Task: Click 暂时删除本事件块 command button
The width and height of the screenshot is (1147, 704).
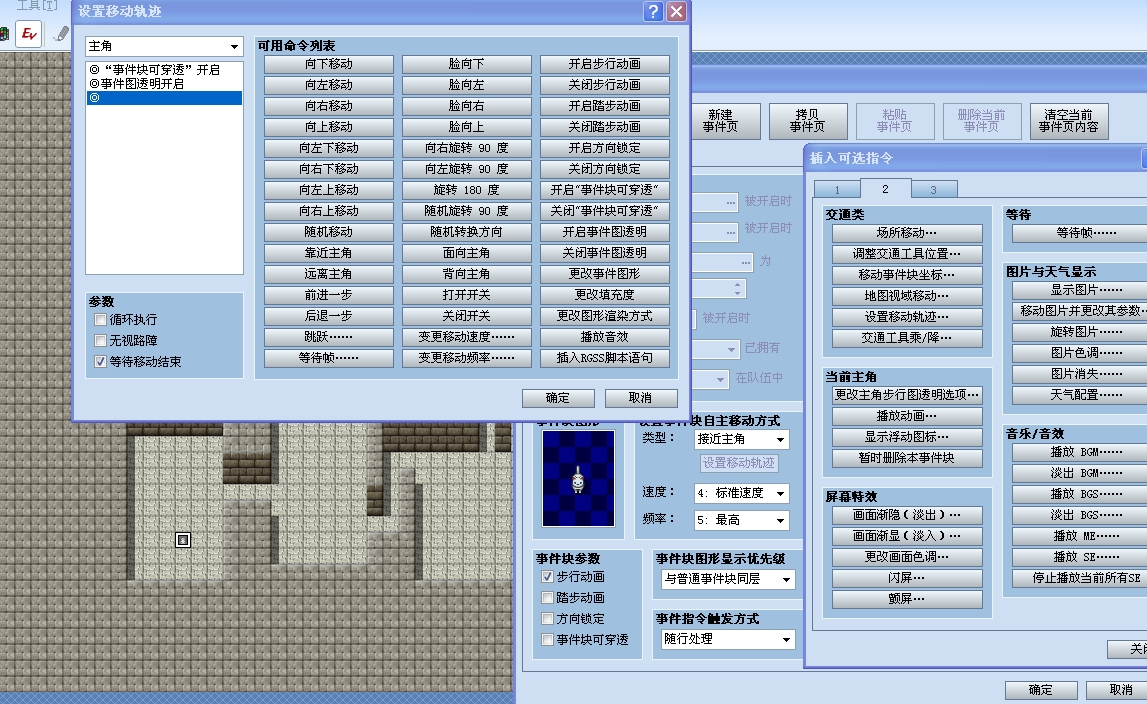Action: pos(907,458)
